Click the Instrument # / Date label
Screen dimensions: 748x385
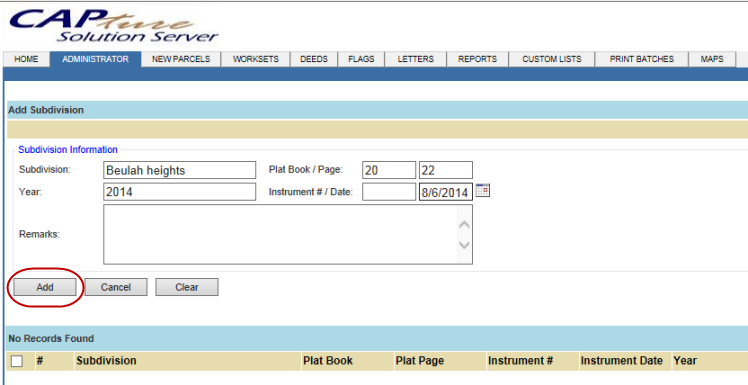pyautogui.click(x=311, y=192)
